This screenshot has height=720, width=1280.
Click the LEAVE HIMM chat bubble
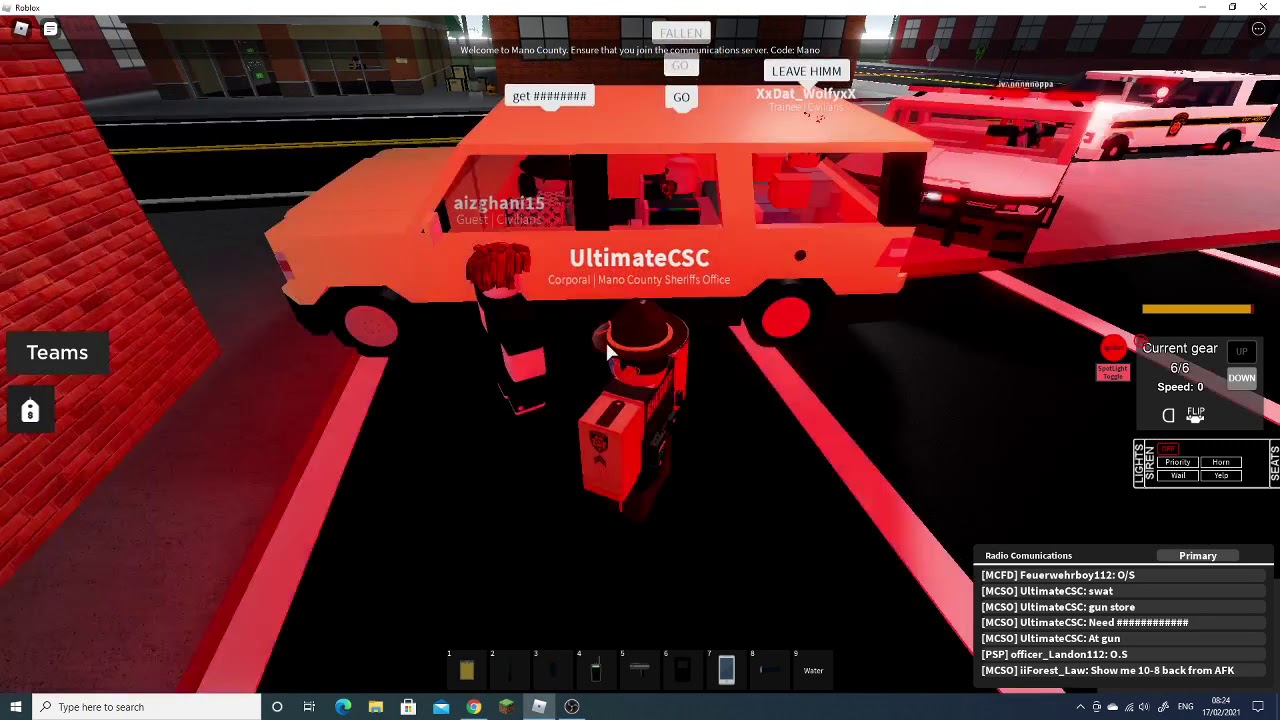pyautogui.click(x=806, y=71)
